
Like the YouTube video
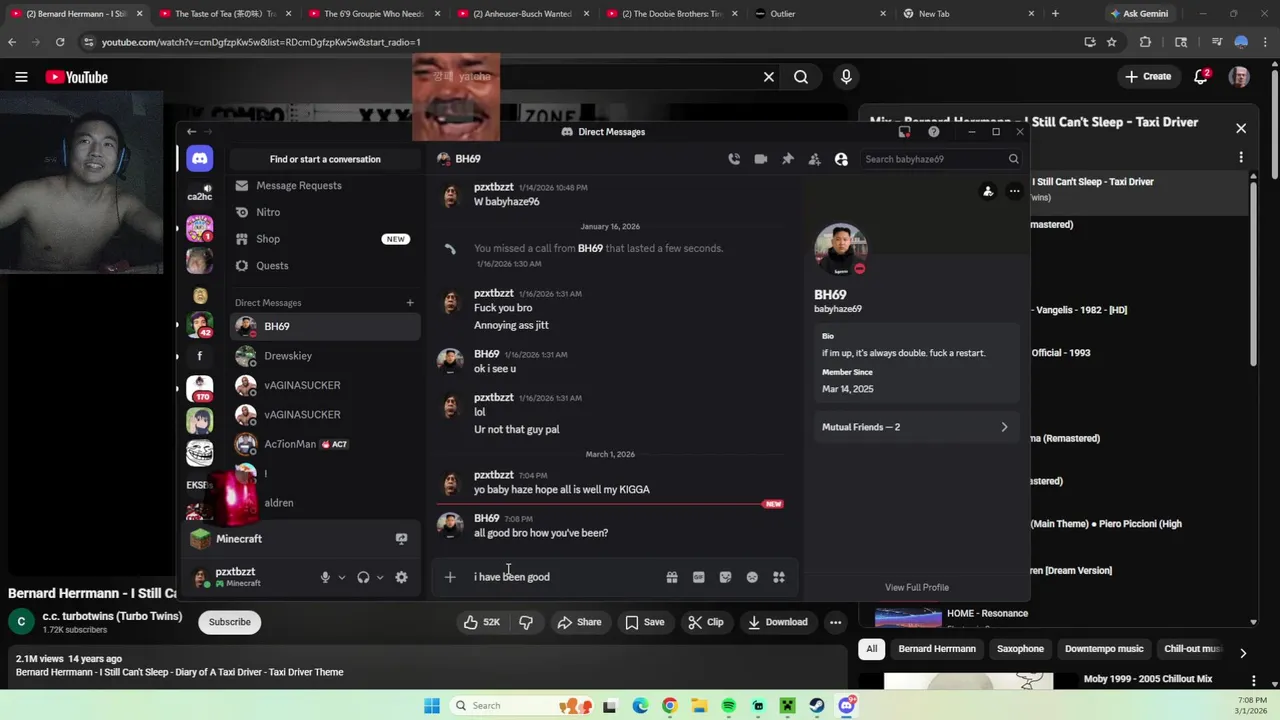point(481,622)
